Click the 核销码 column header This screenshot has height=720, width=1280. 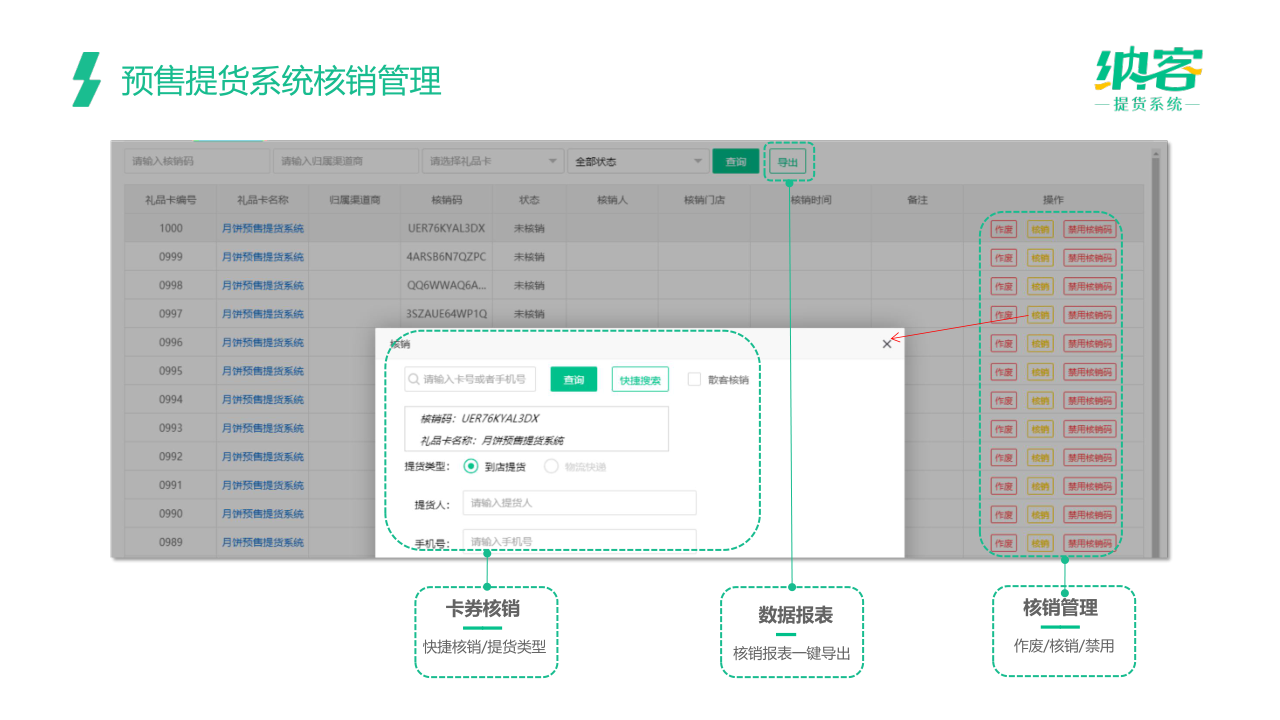(447, 200)
